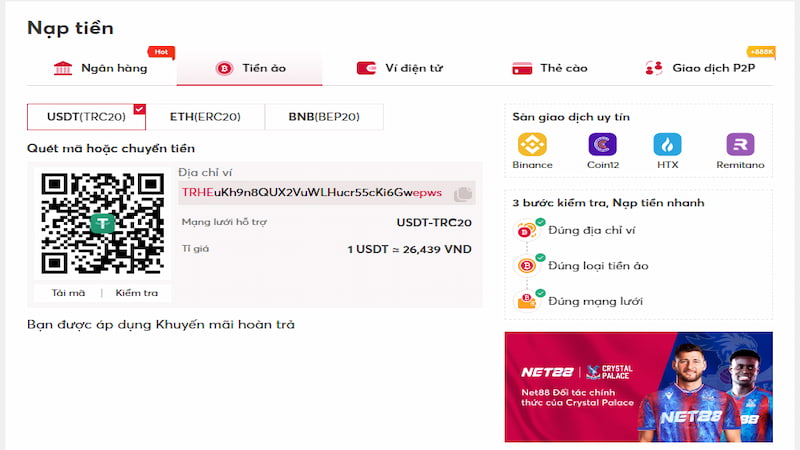This screenshot has height=450, width=800.
Task: Click the Quét mã hoặc chuyển tiền heading
Action: [111, 148]
